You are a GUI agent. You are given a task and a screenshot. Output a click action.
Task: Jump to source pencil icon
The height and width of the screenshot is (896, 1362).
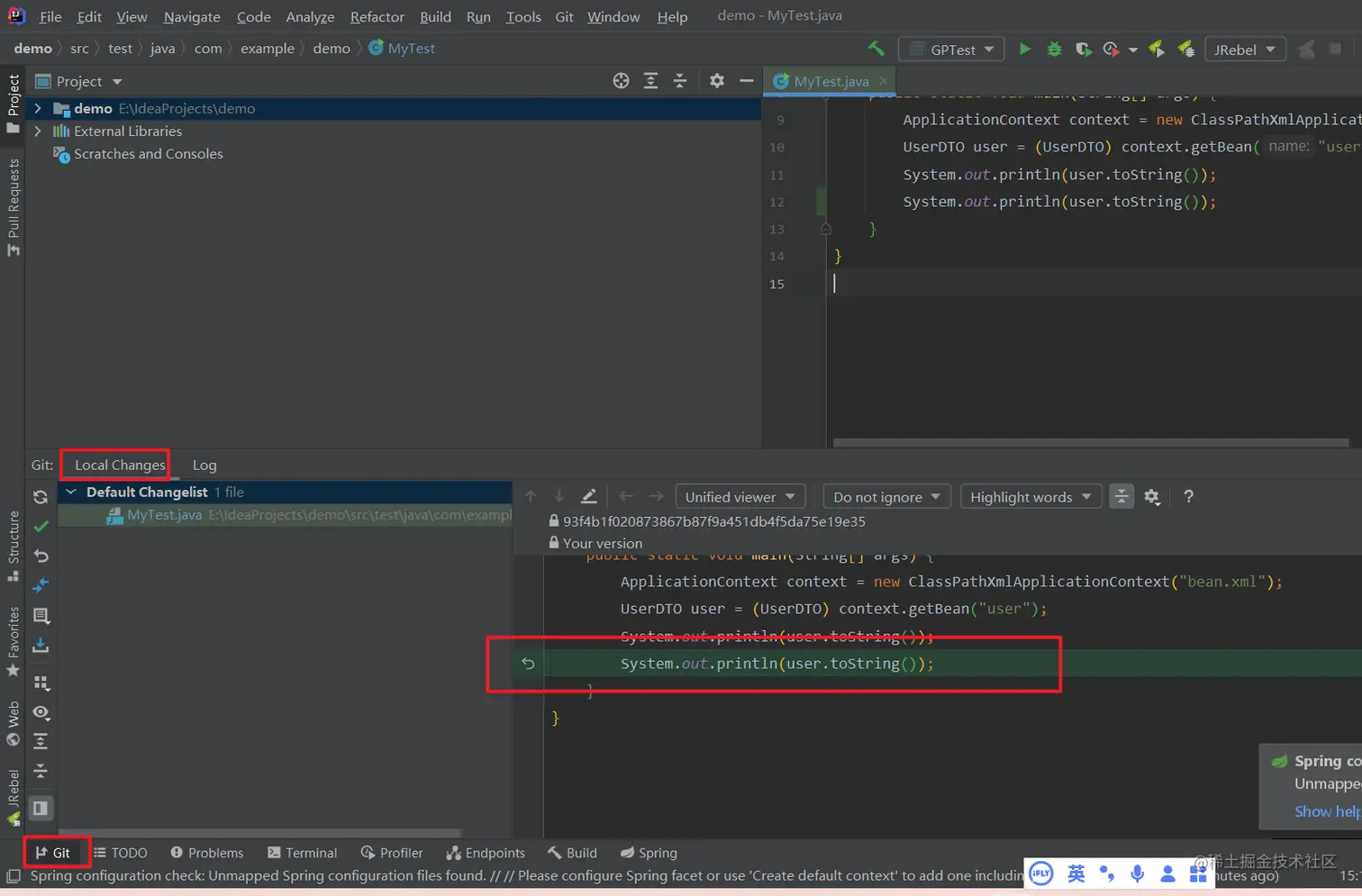[x=588, y=496]
